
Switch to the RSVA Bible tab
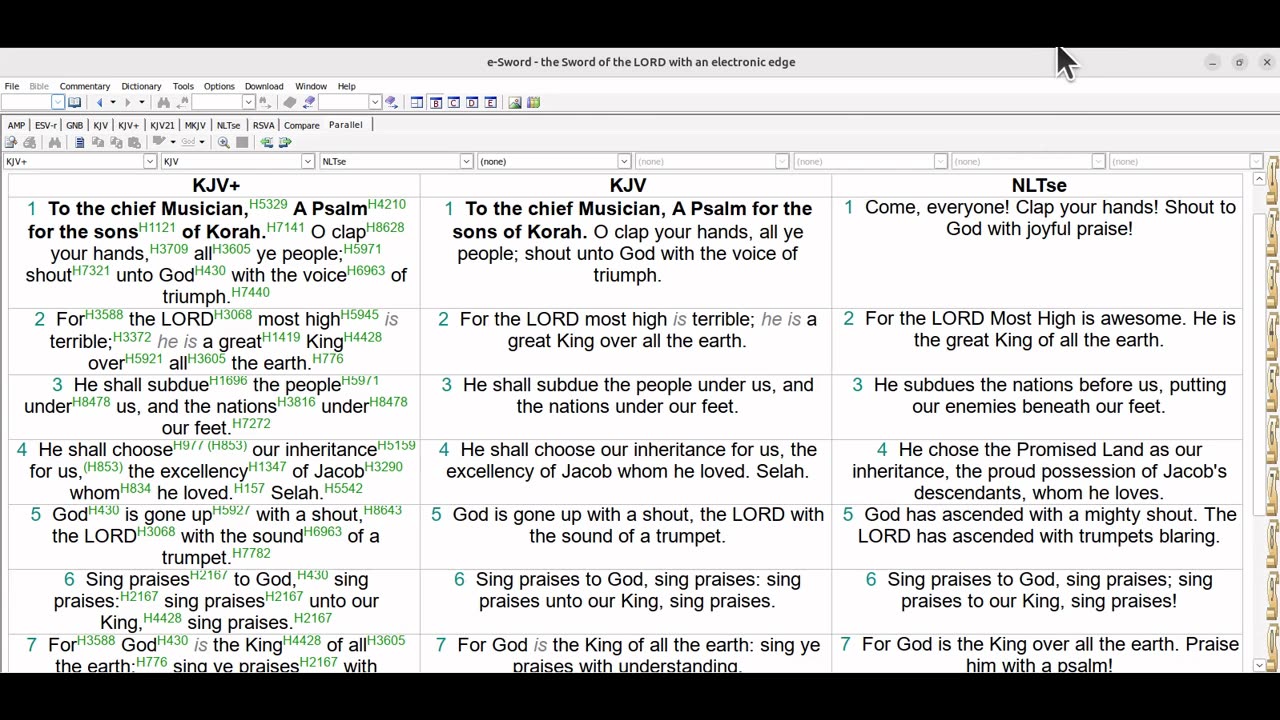click(263, 125)
